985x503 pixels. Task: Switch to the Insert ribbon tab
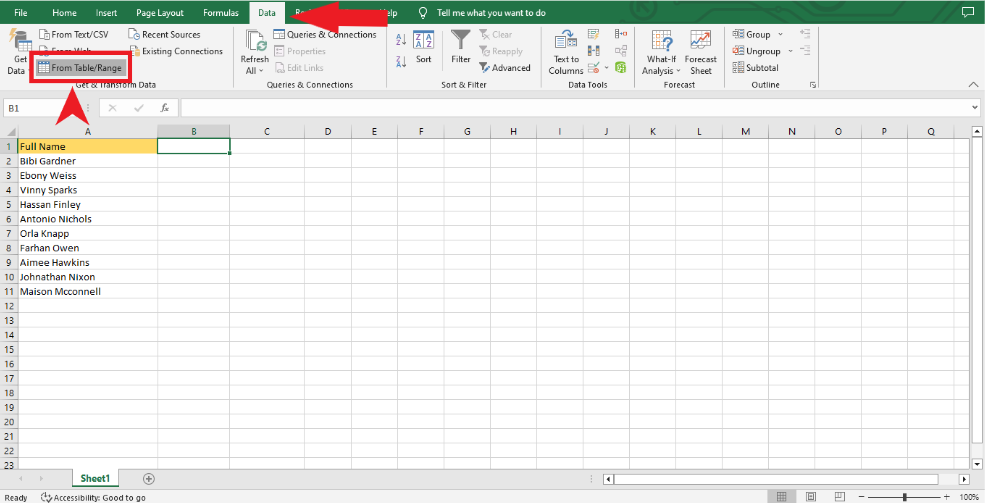coord(106,13)
